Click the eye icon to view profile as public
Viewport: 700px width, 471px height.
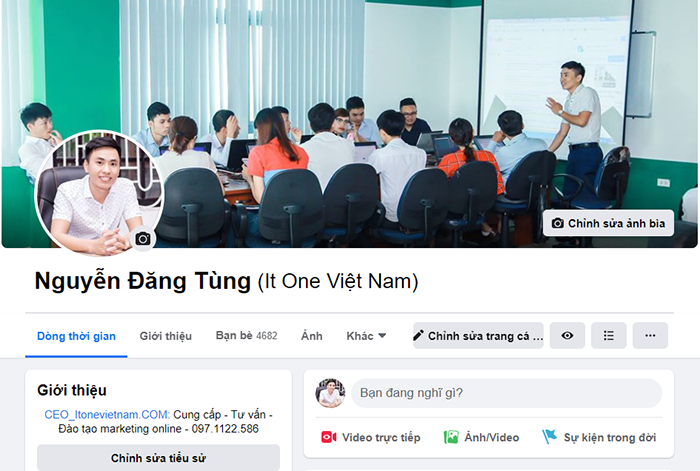[567, 335]
